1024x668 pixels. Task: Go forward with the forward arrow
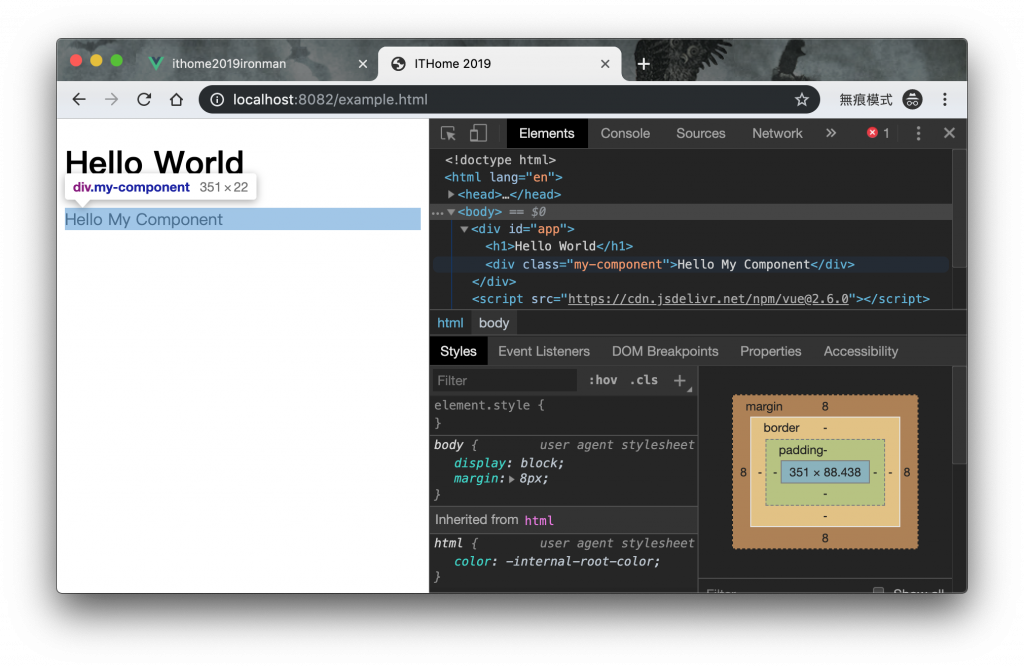click(x=112, y=99)
